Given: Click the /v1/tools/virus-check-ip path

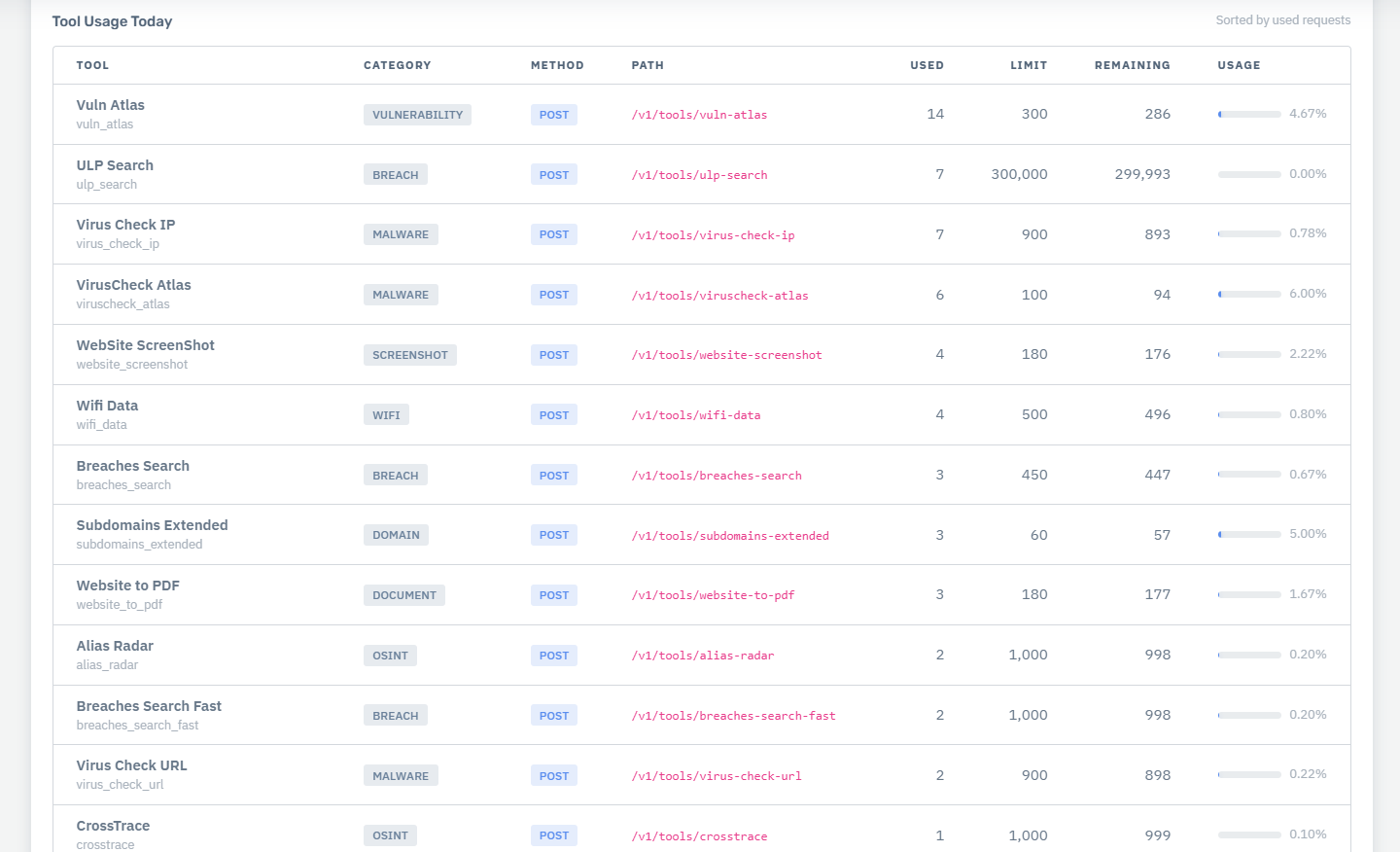Looking at the screenshot, I should 713,235.
